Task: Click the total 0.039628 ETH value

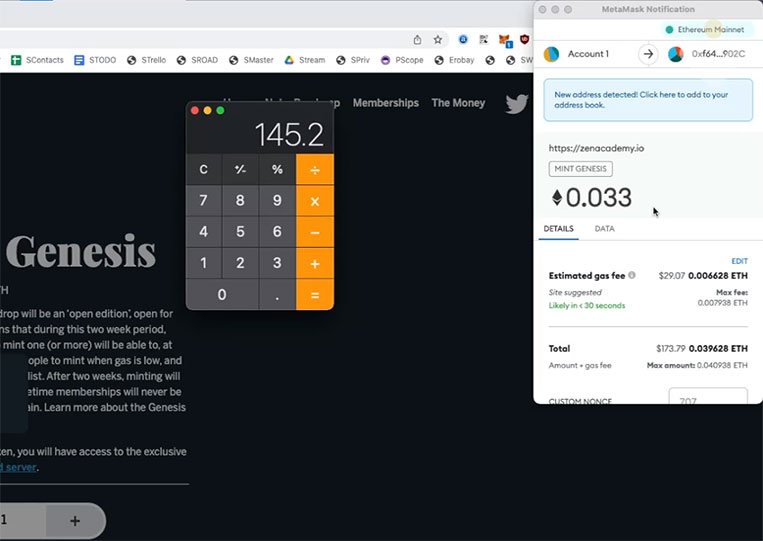Action: (718, 348)
